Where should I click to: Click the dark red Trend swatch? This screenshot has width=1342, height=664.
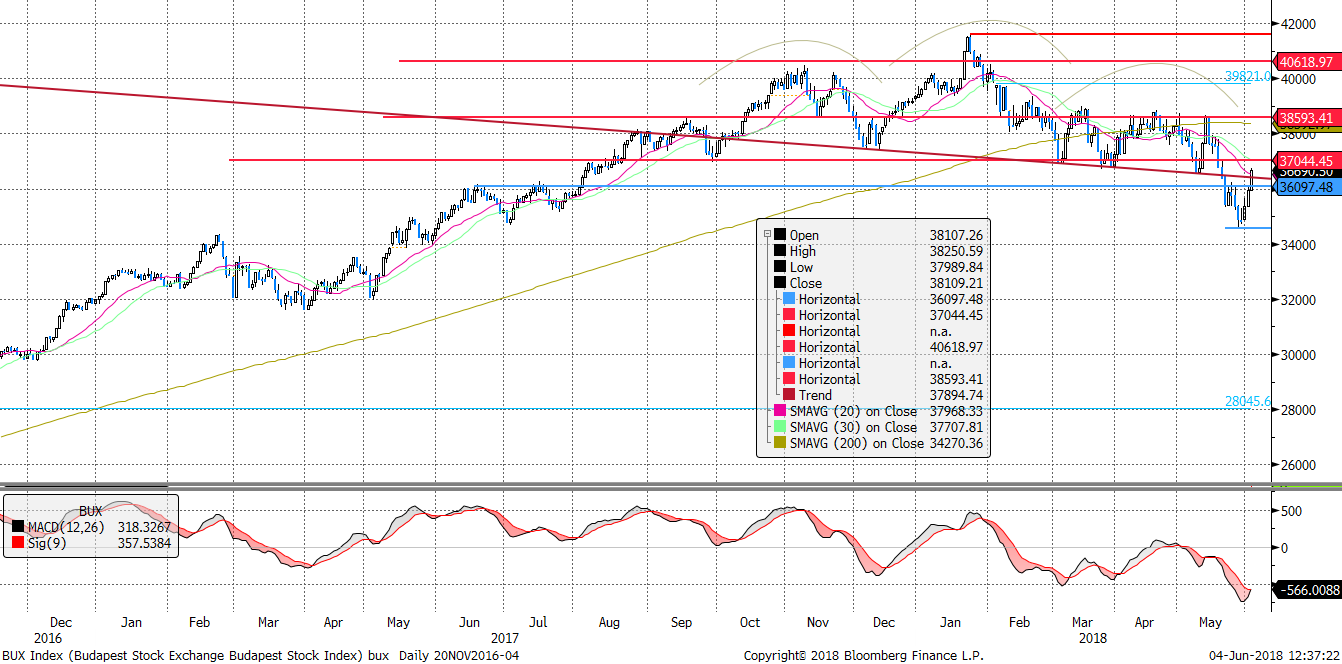789,395
